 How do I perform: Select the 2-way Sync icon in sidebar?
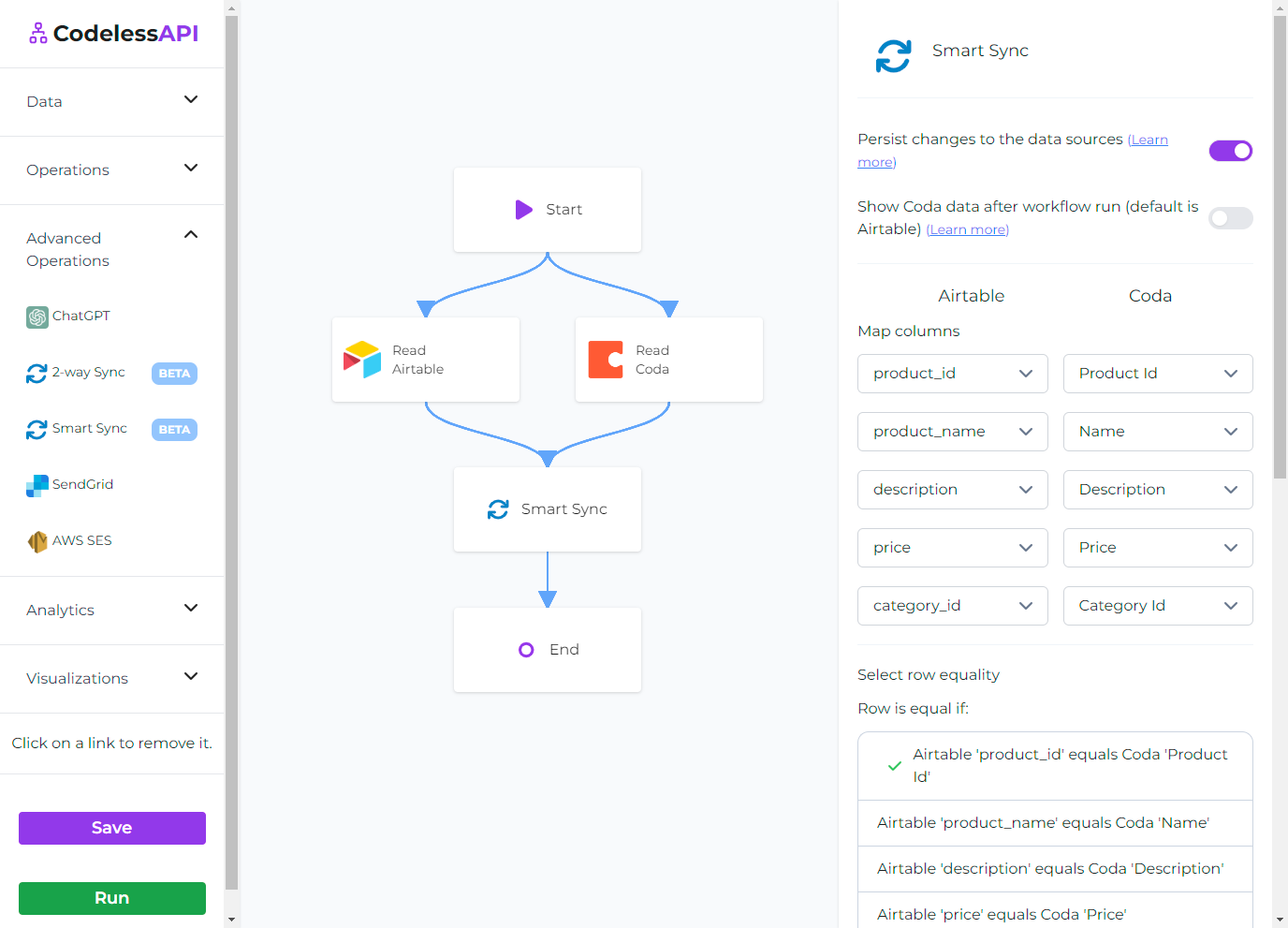37,373
